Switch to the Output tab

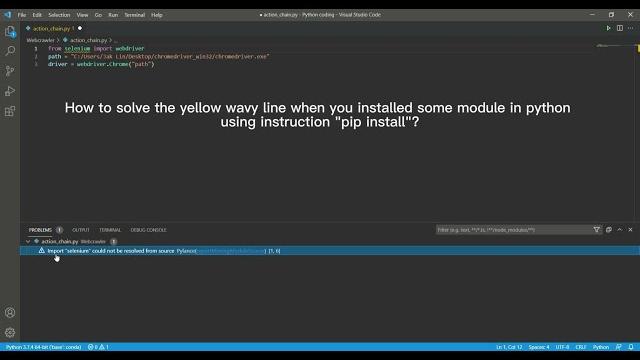pyautogui.click(x=80, y=230)
